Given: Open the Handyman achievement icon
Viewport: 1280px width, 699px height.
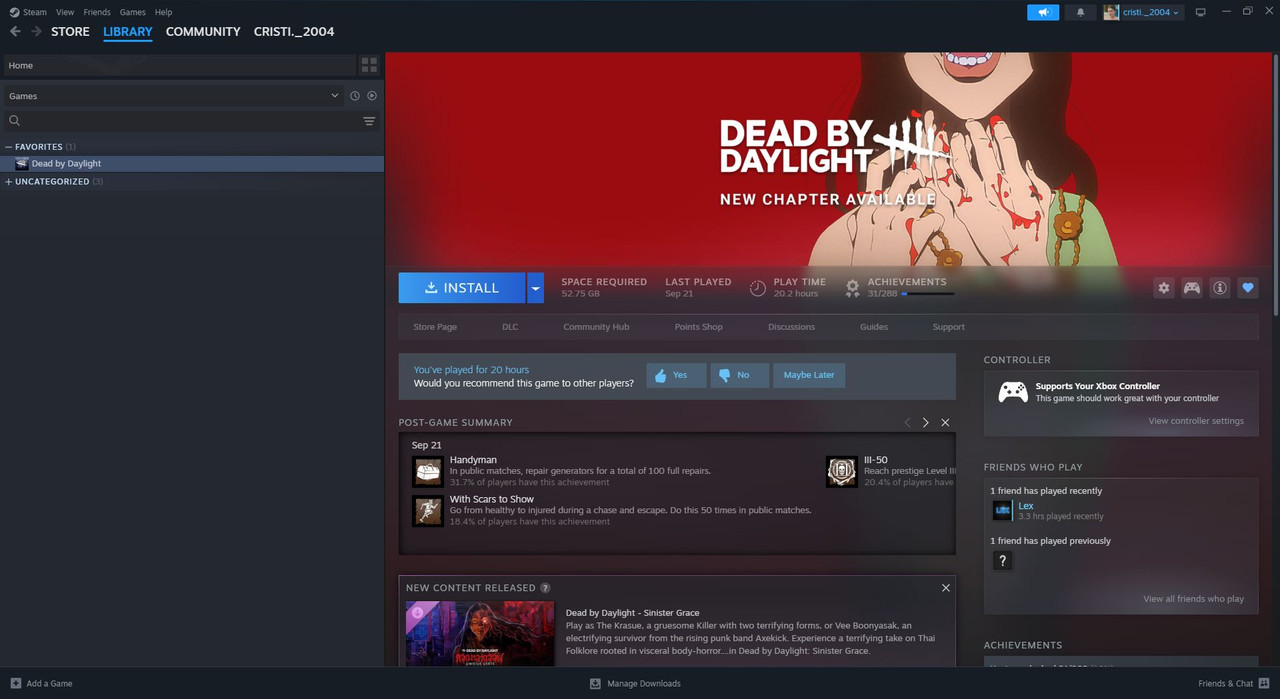Looking at the screenshot, I should pyautogui.click(x=428, y=471).
